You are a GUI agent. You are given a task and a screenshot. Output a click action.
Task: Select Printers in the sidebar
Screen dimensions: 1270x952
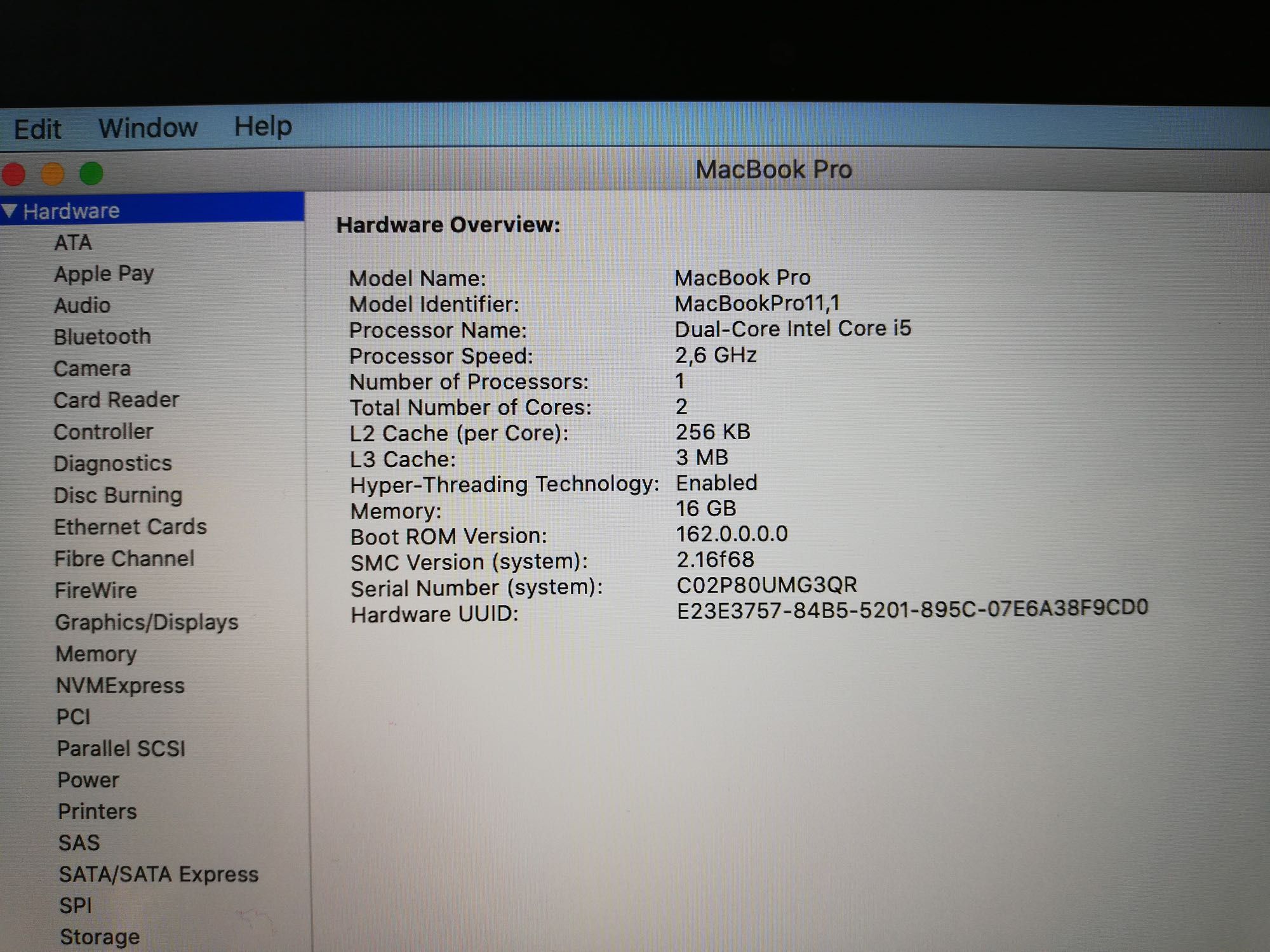97,811
